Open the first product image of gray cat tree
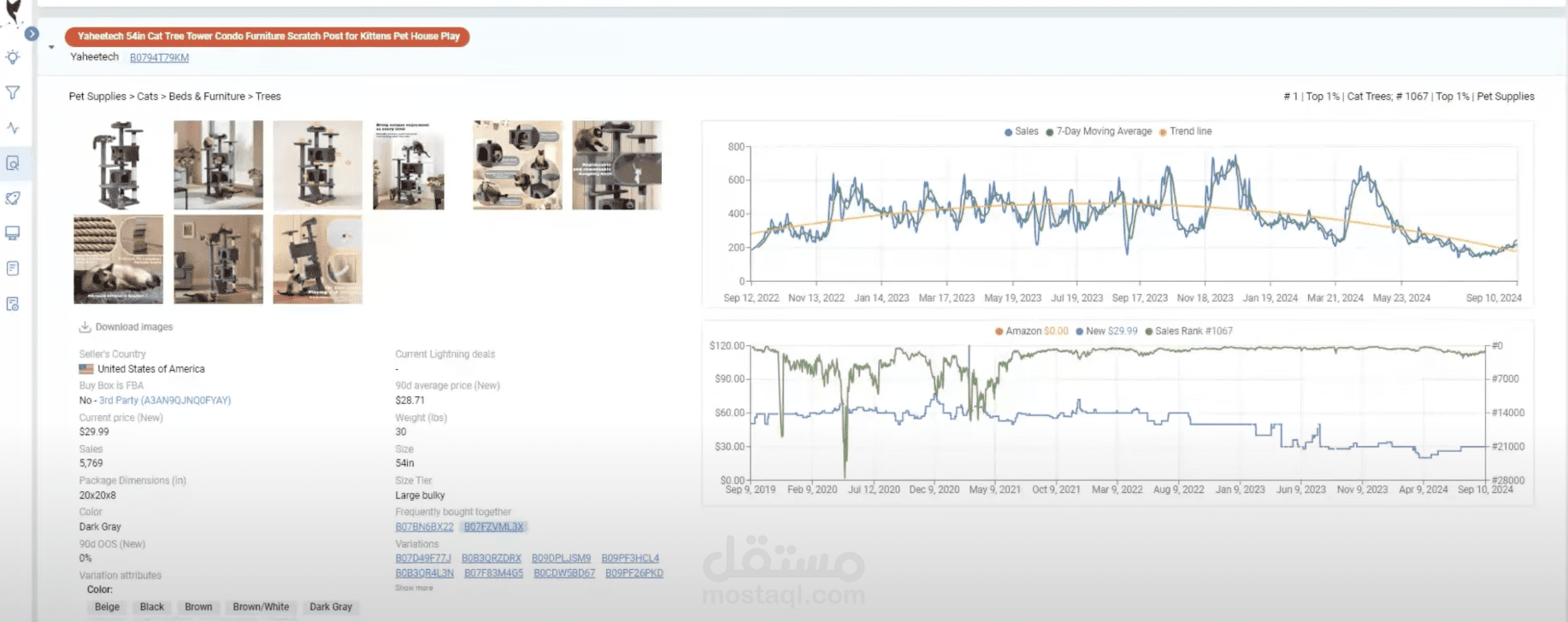Screen dimensions: 1568x622 (x=119, y=165)
